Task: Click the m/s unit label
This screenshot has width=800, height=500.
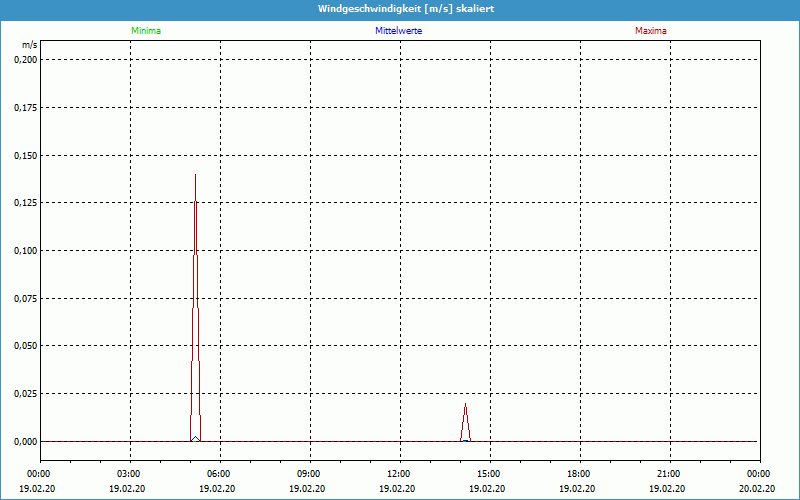Action: coord(29,46)
